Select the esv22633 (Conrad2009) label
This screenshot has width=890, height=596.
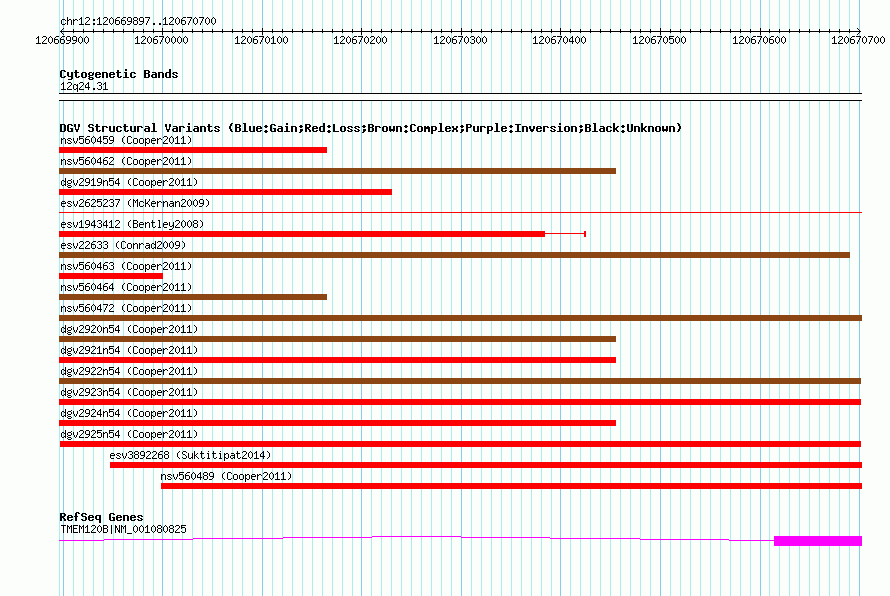[123, 245]
